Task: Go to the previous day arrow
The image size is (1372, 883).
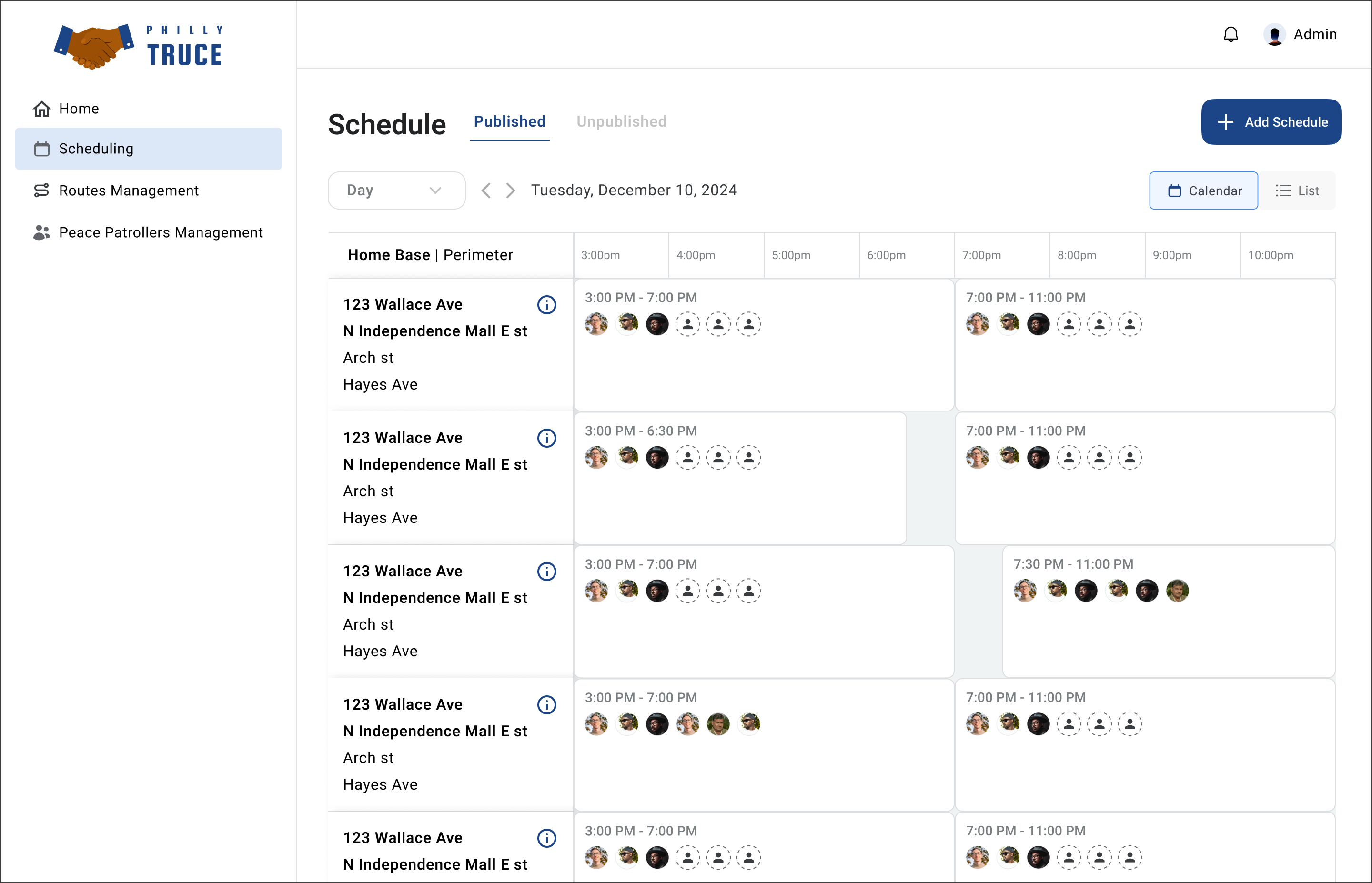Action: [x=485, y=191]
